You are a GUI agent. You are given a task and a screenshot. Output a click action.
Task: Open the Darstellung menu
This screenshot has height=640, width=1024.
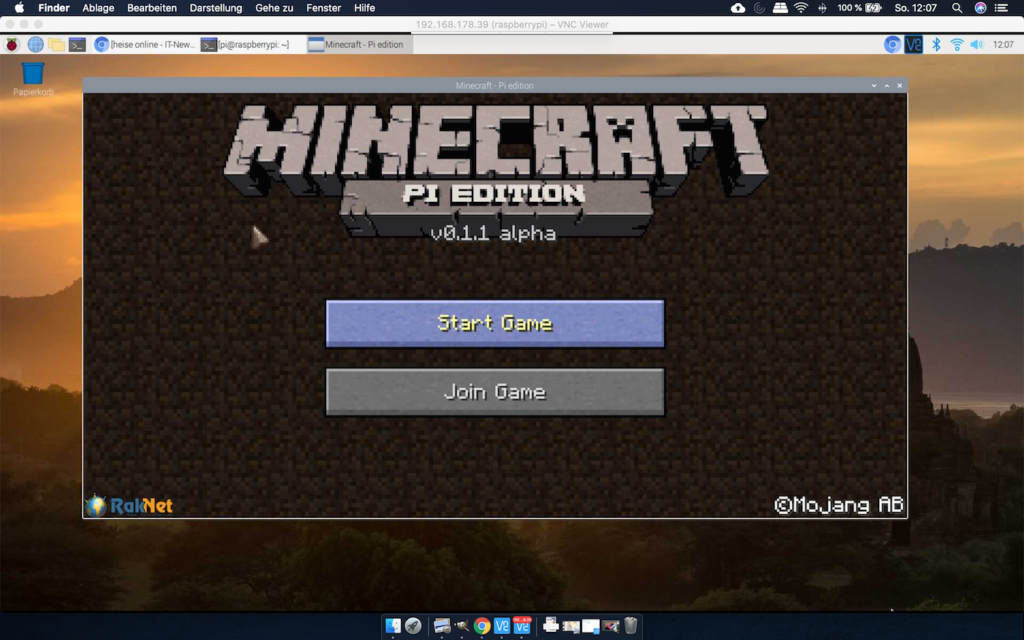coord(216,8)
